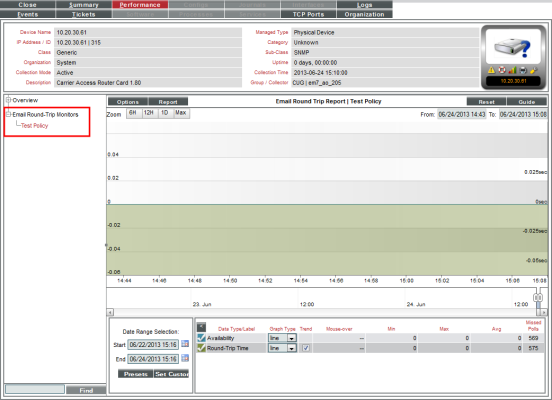Open the calendar icon next to End date

pyautogui.click(x=185, y=358)
